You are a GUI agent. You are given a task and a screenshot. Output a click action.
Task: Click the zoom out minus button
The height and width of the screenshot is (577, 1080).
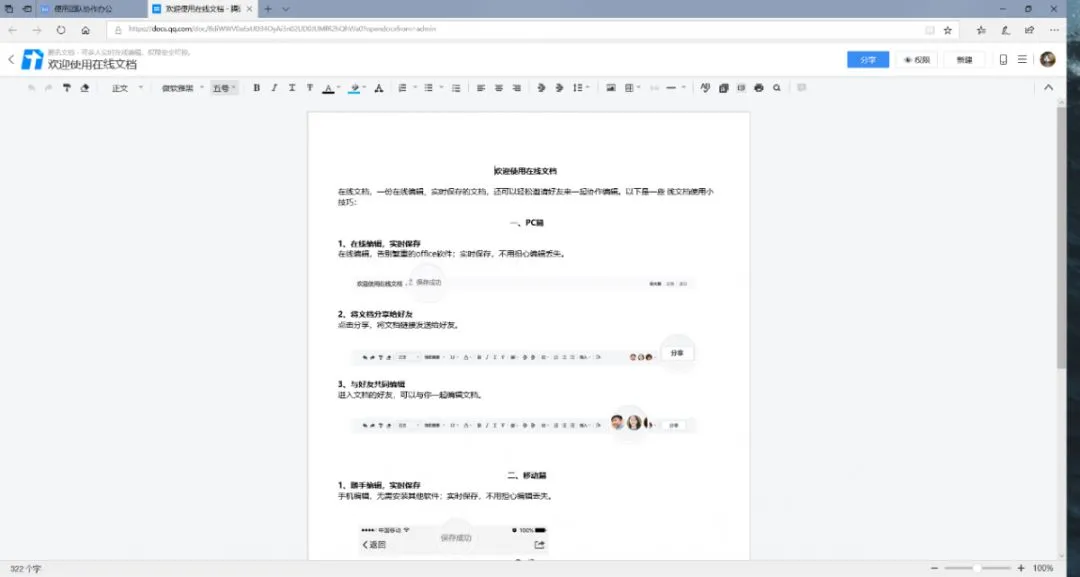(934, 569)
